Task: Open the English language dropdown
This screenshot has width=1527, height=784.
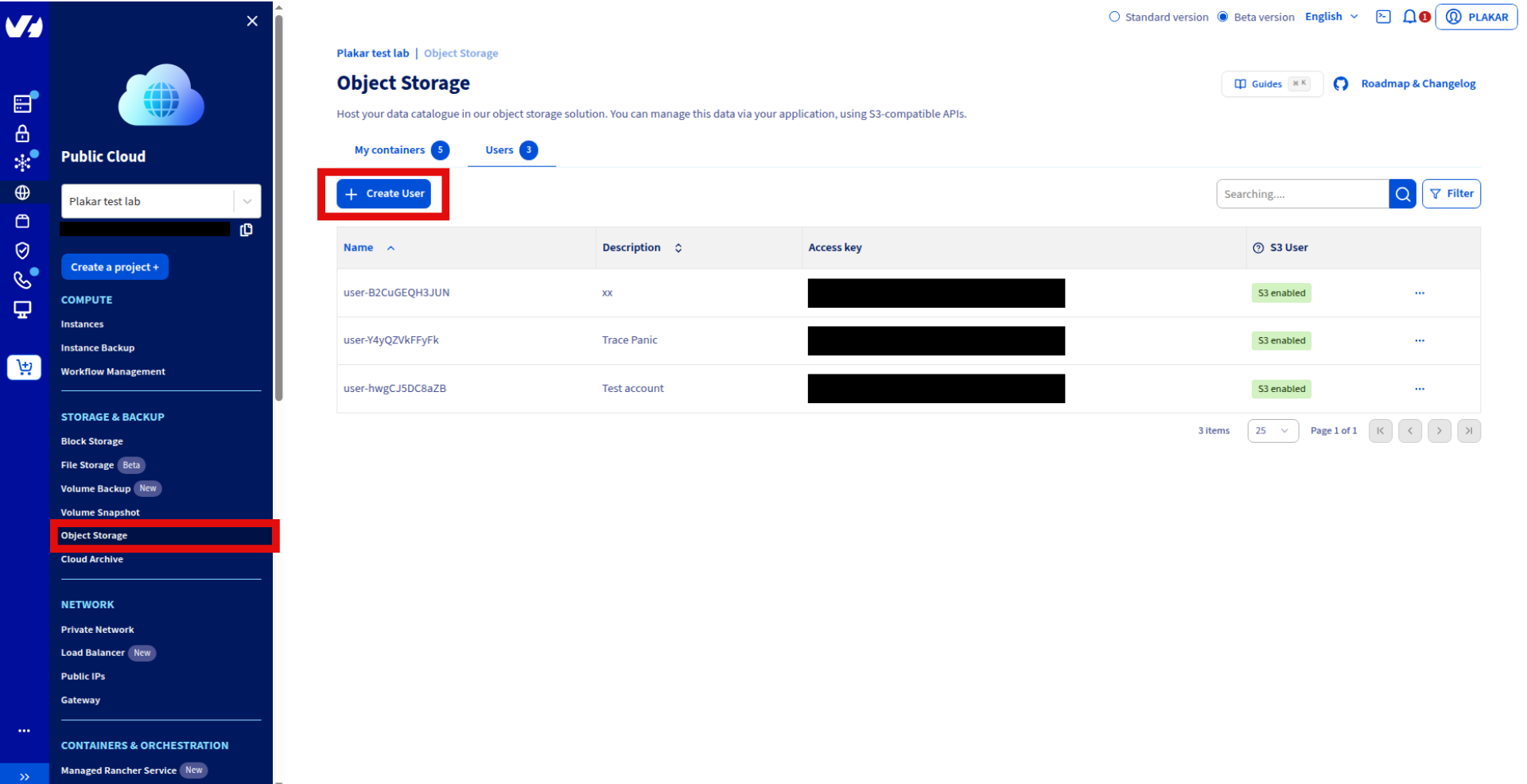Action: pos(1331,16)
